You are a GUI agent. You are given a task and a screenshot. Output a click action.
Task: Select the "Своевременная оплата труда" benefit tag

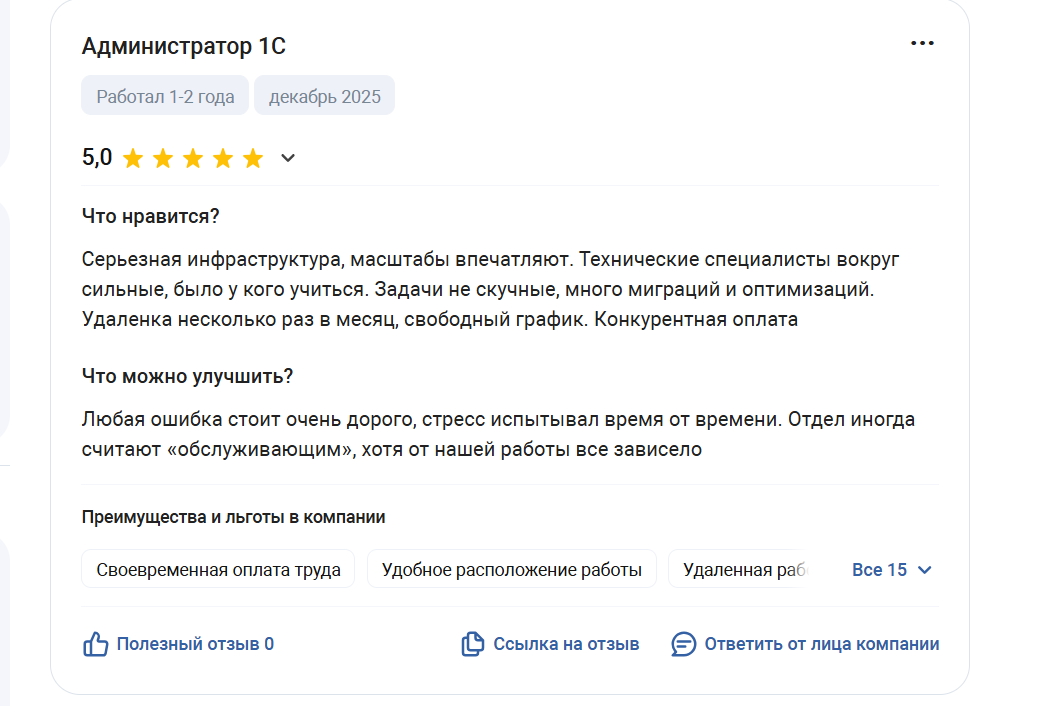pyautogui.click(x=218, y=570)
